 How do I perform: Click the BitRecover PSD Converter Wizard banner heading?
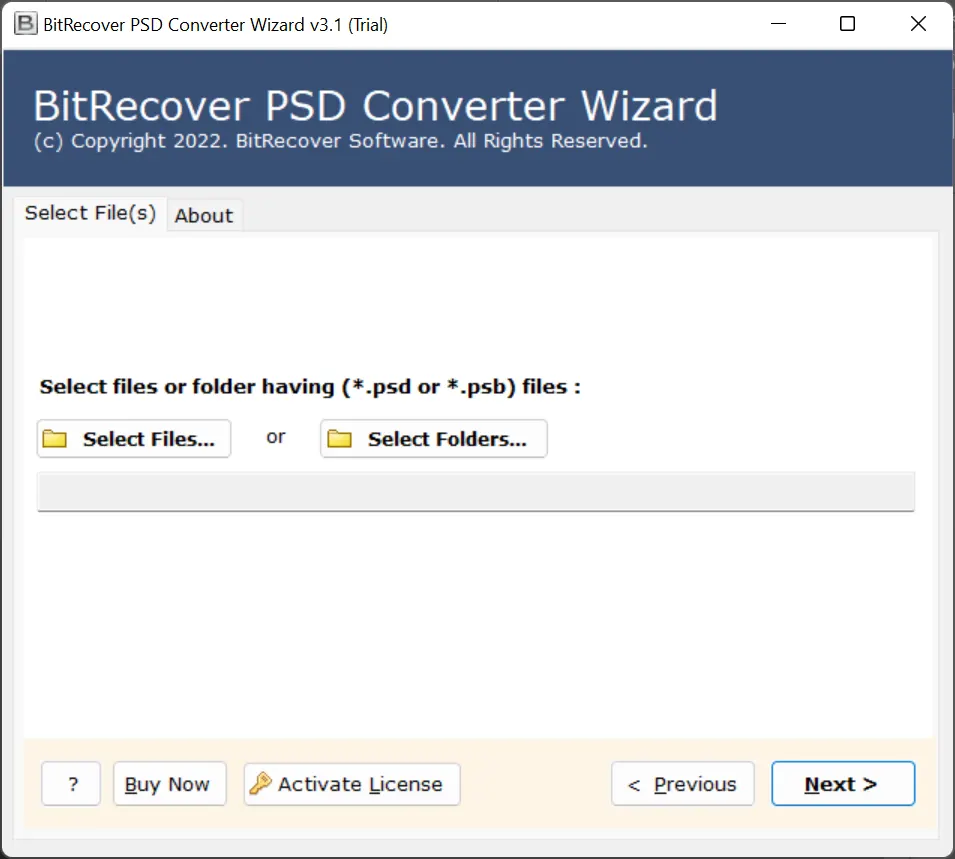[375, 106]
